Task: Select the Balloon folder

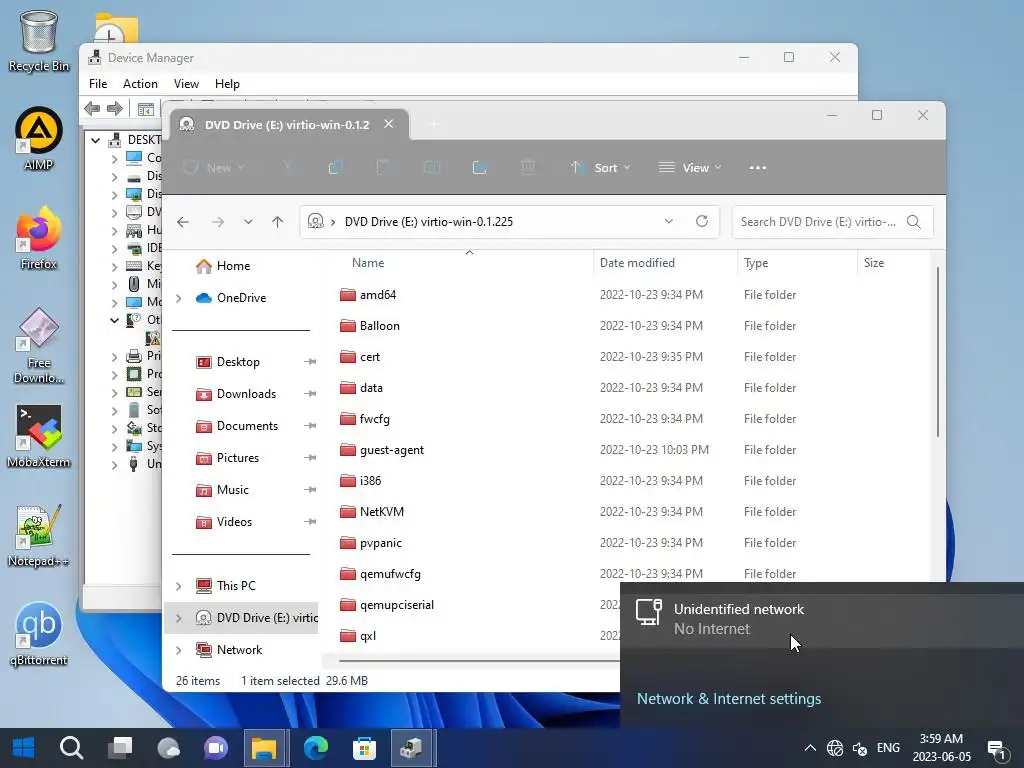Action: click(379, 326)
